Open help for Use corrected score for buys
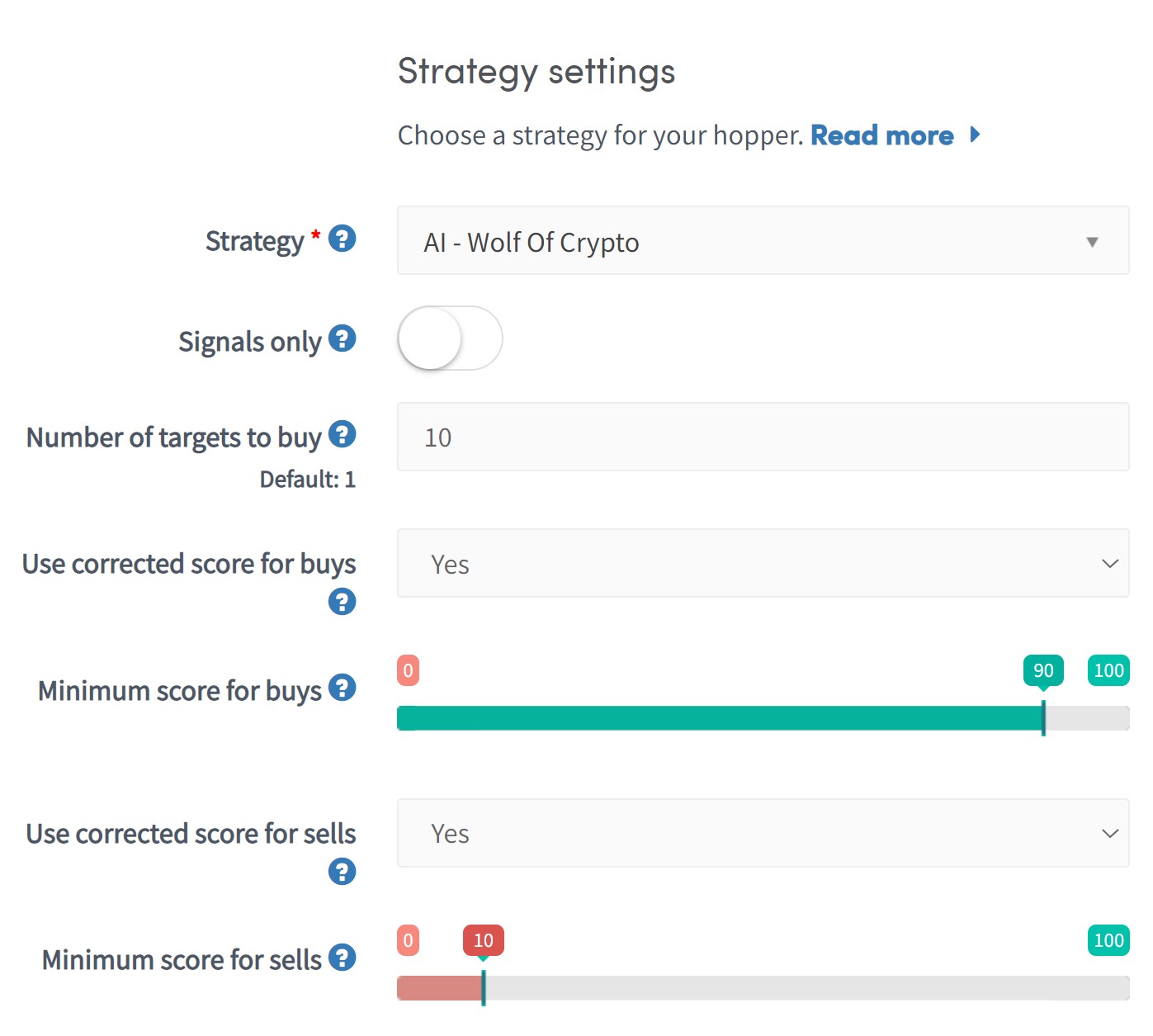1153x1036 pixels. tap(342, 602)
